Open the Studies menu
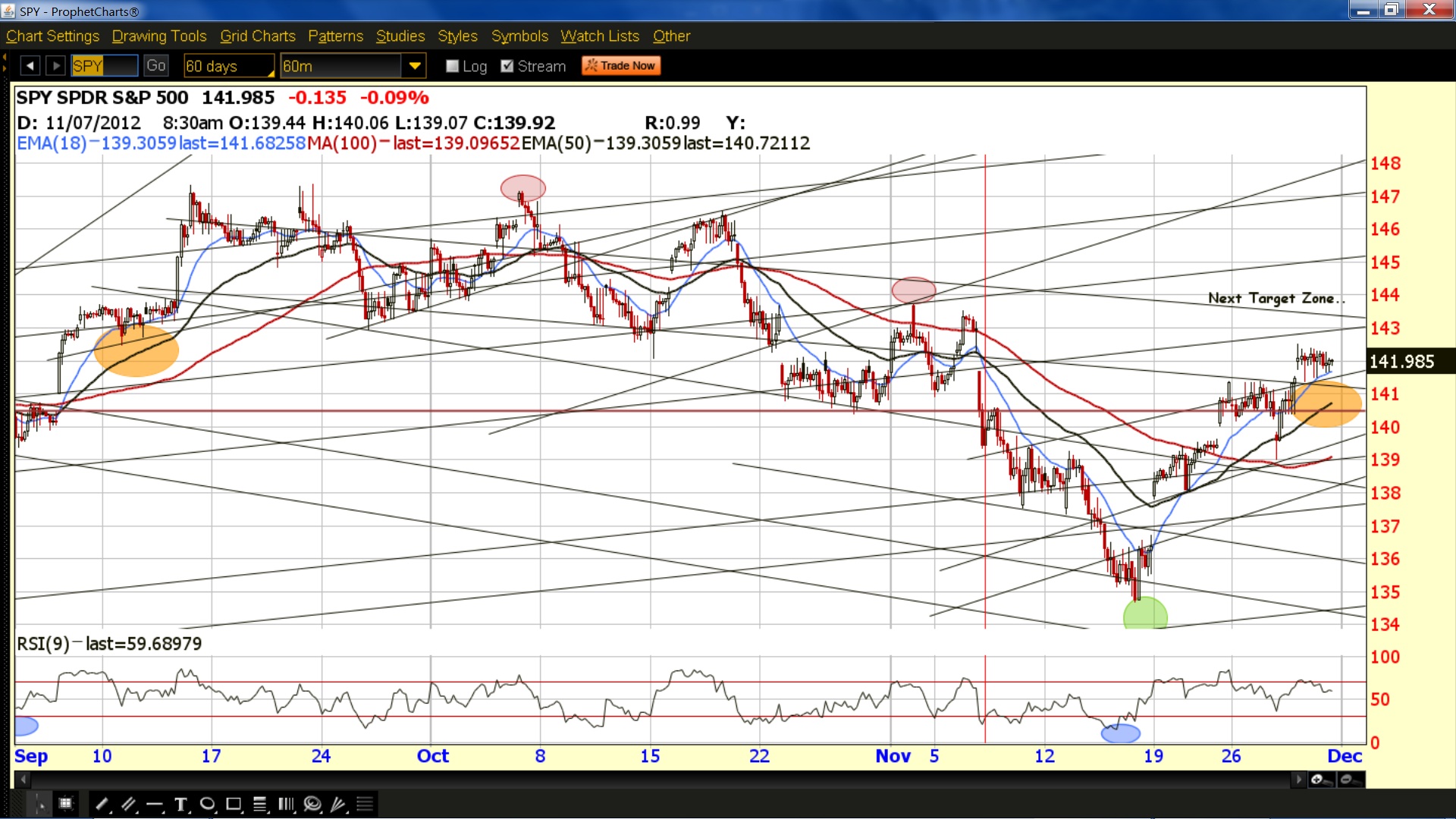 (x=400, y=36)
